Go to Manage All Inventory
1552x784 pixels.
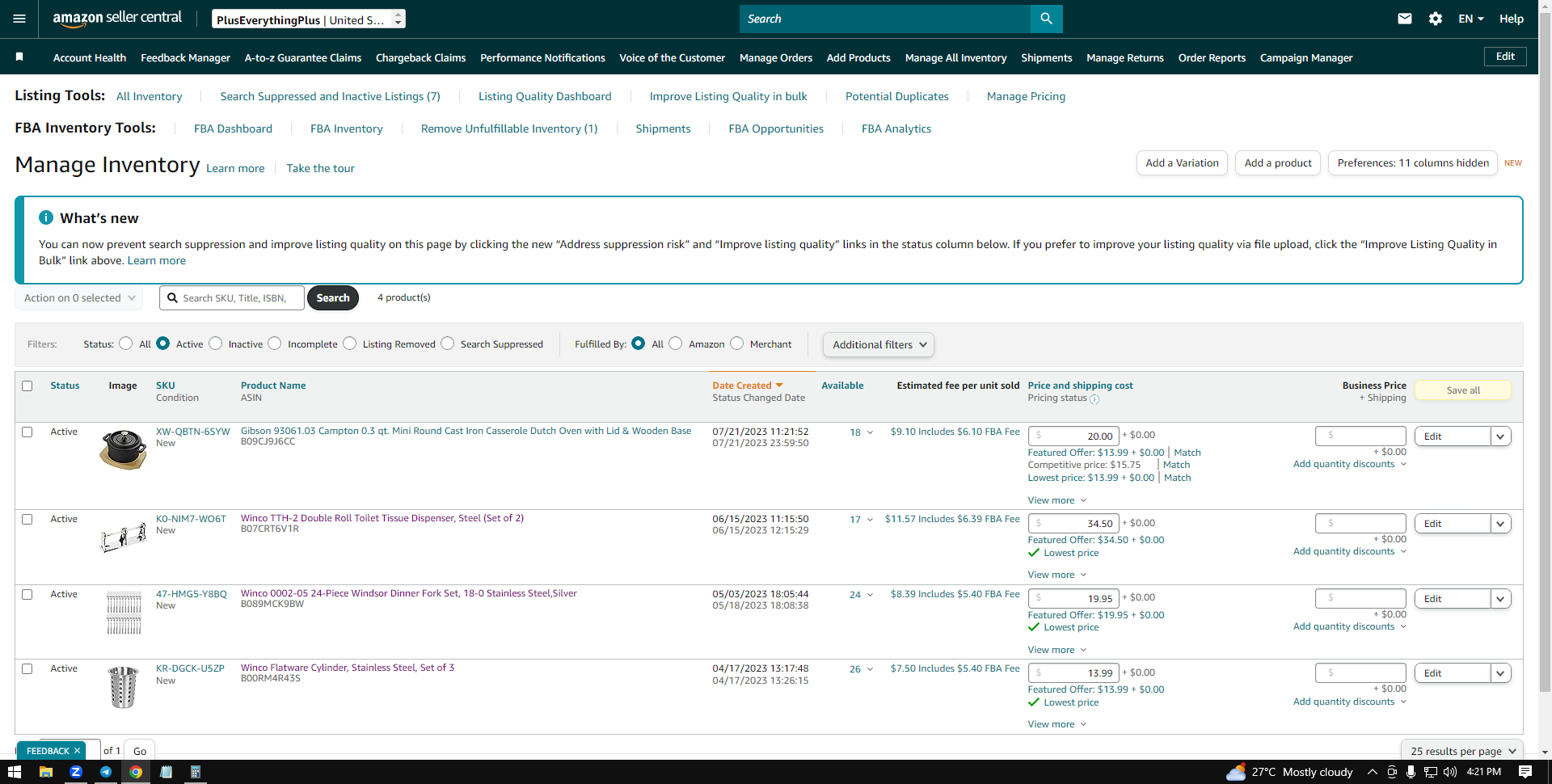point(955,57)
